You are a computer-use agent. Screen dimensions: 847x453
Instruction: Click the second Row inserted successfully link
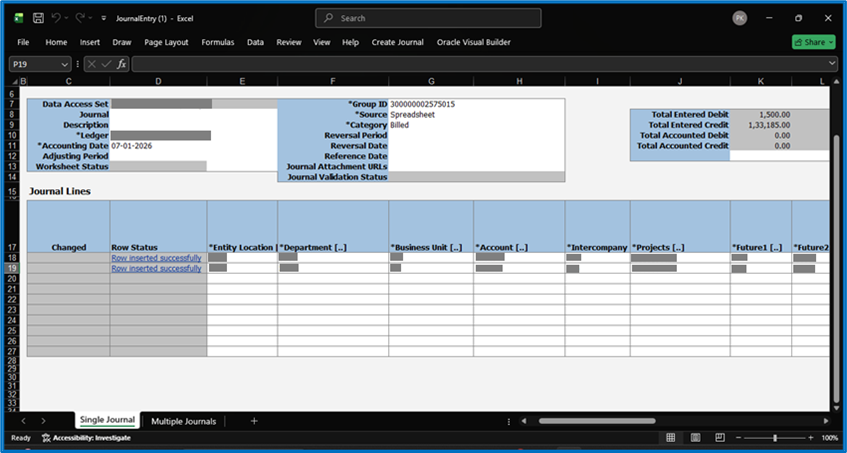click(156, 268)
